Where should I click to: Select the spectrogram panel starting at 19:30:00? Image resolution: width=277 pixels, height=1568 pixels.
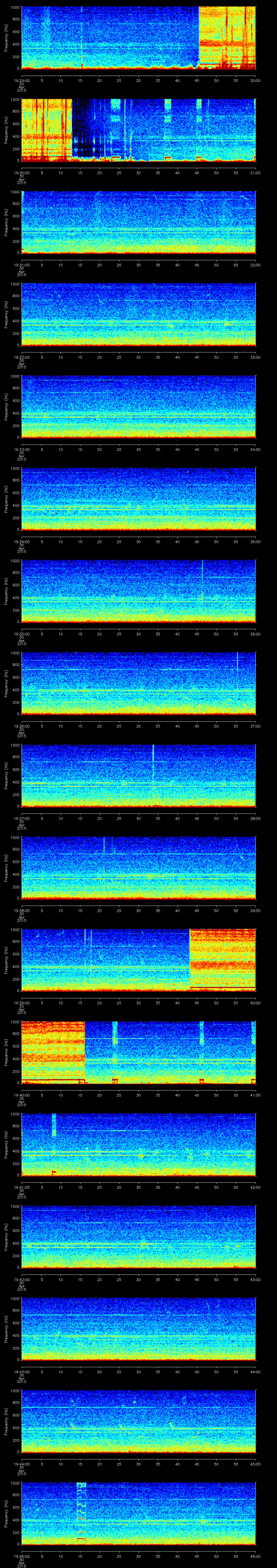[x=138, y=130]
